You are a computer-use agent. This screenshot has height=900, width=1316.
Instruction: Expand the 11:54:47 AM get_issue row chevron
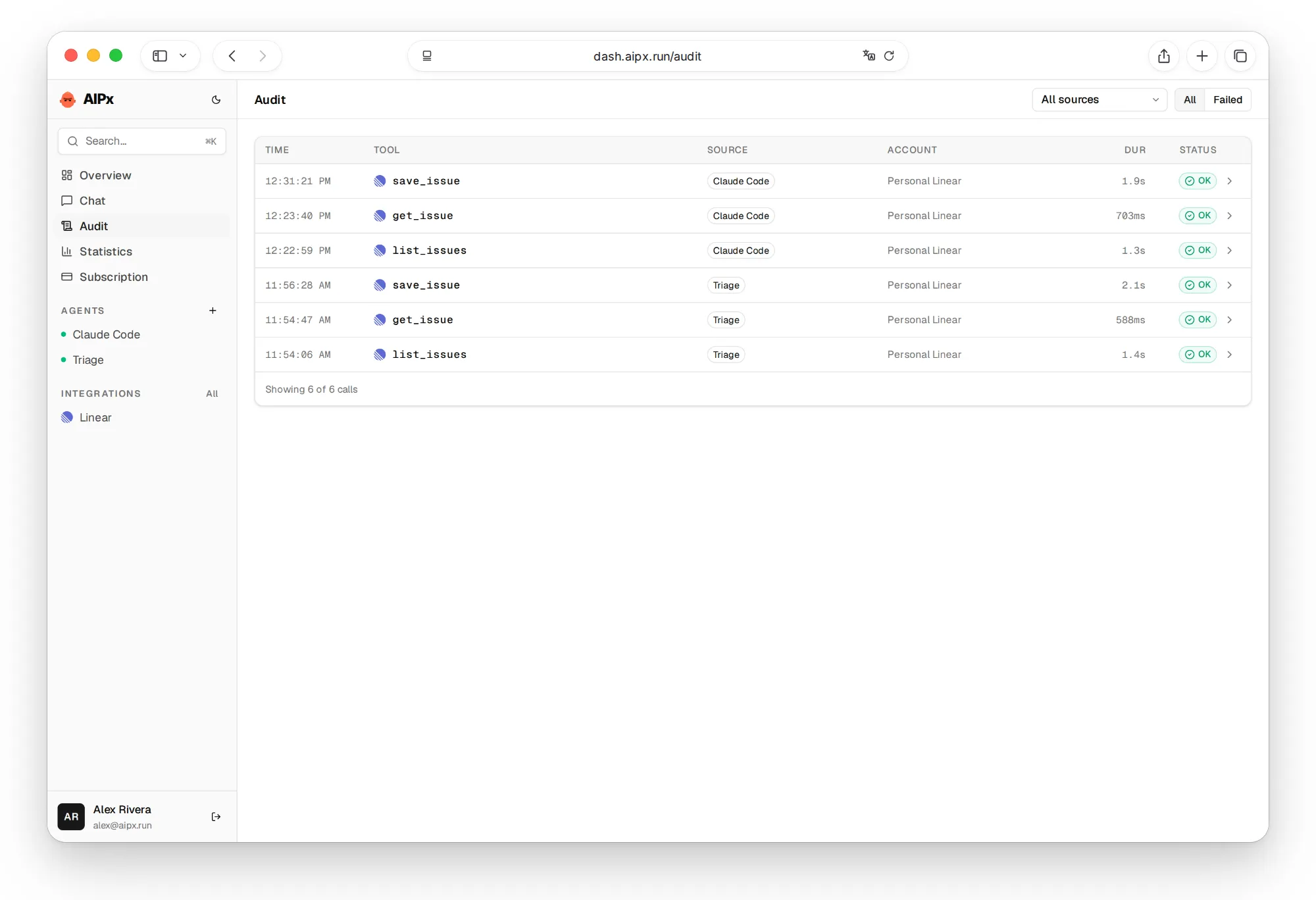point(1229,320)
